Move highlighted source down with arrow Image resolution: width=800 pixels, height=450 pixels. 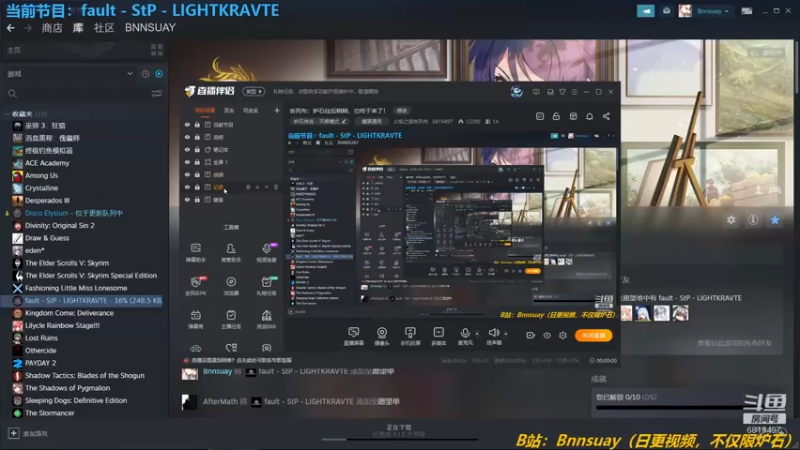(266, 187)
